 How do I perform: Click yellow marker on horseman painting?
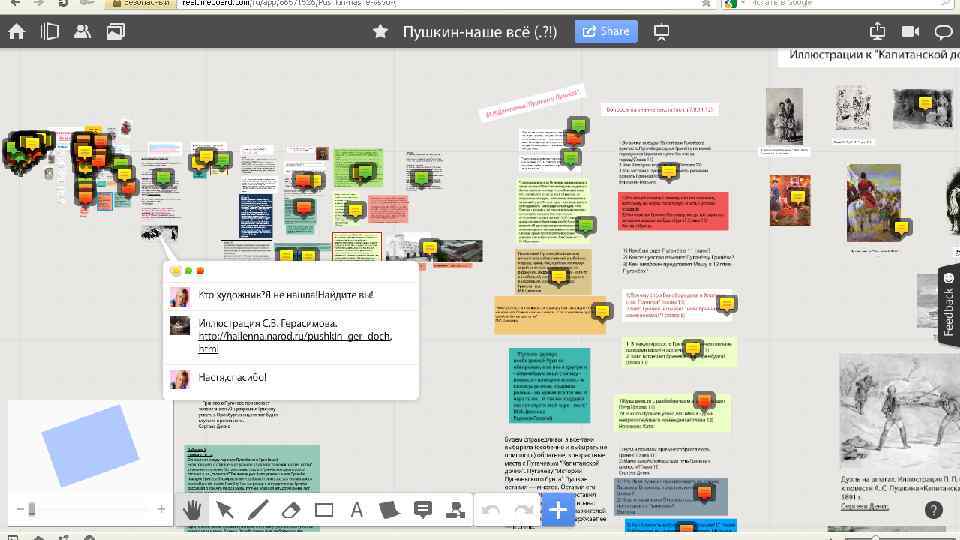pos(901,228)
